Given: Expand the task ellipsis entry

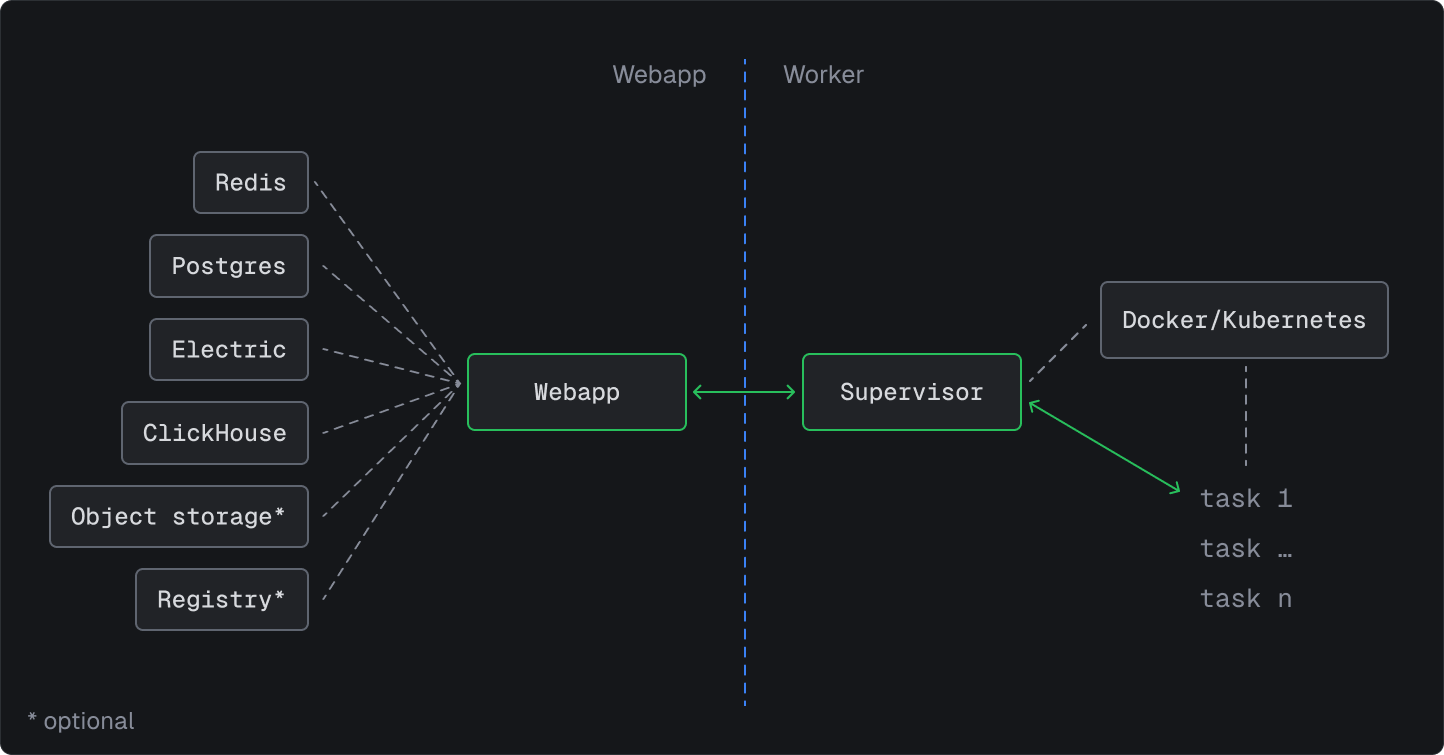Looking at the screenshot, I should (x=1246, y=548).
